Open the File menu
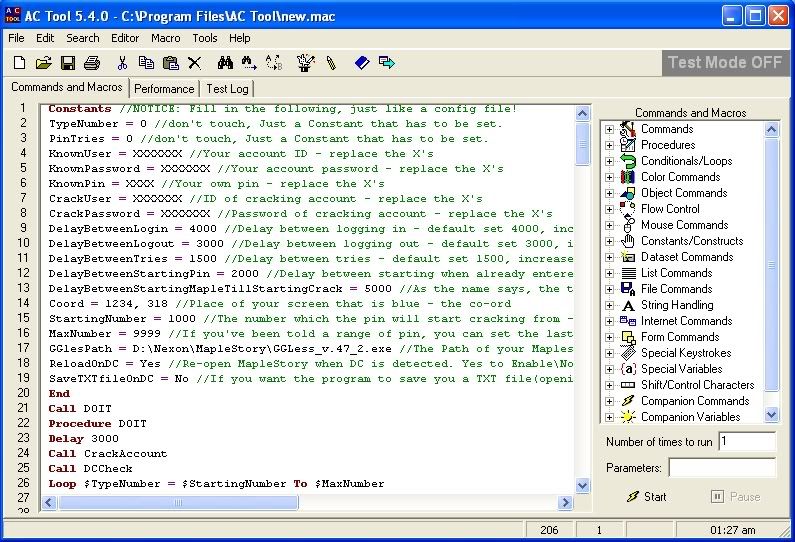Screen dimensions: 795x542 [16, 38]
